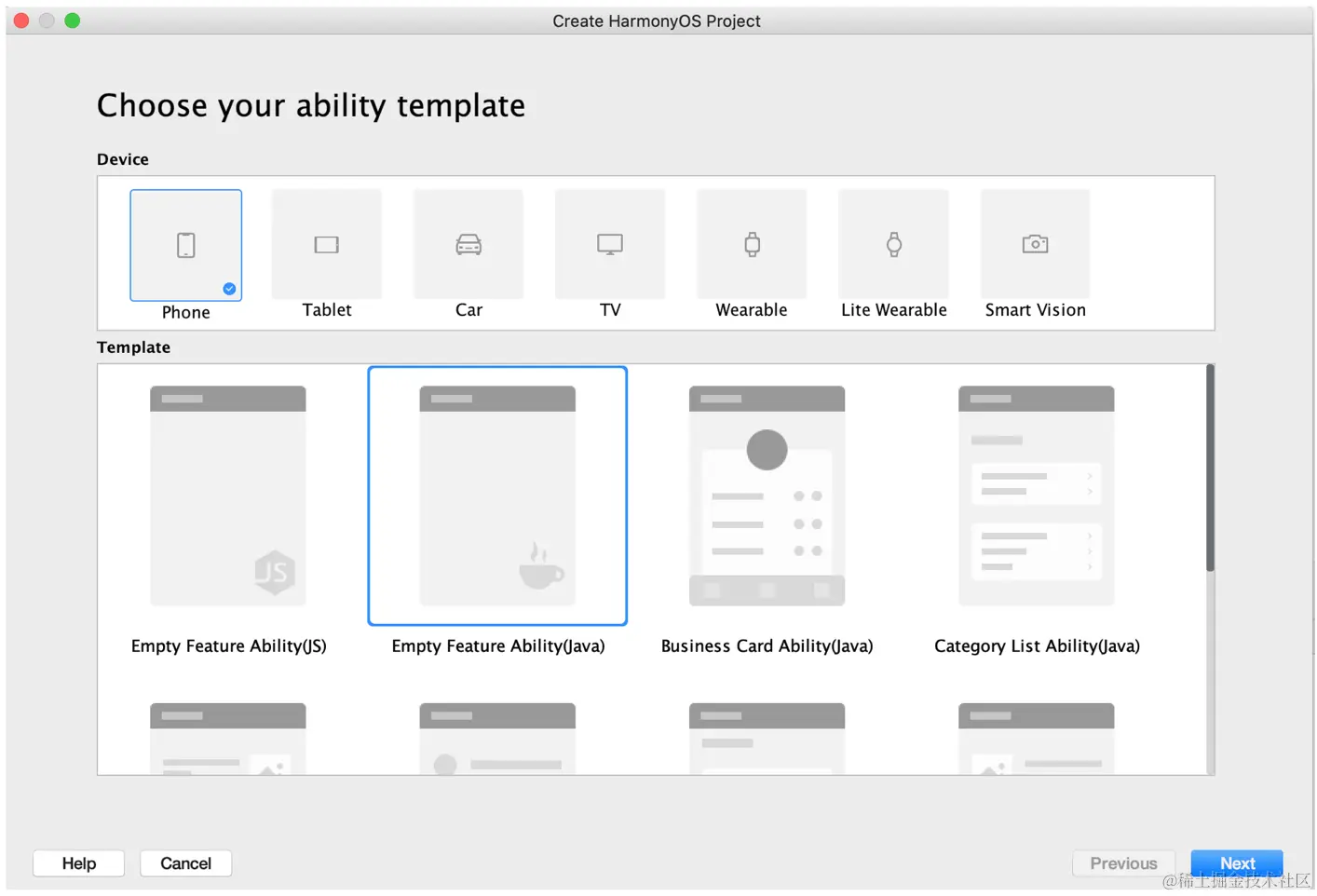Choose Category List Ability(Java) template thumbnail
Image resolution: width=1317 pixels, height=896 pixels.
[1037, 496]
